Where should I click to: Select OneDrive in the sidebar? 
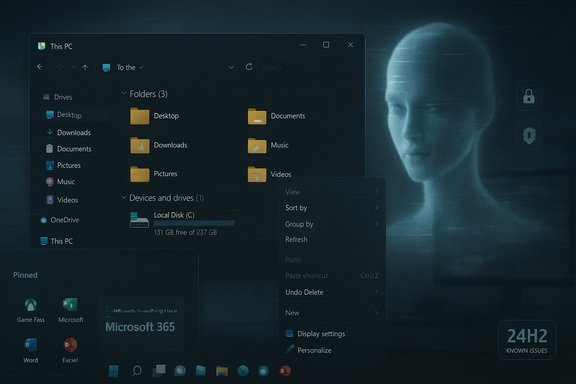tap(65, 220)
